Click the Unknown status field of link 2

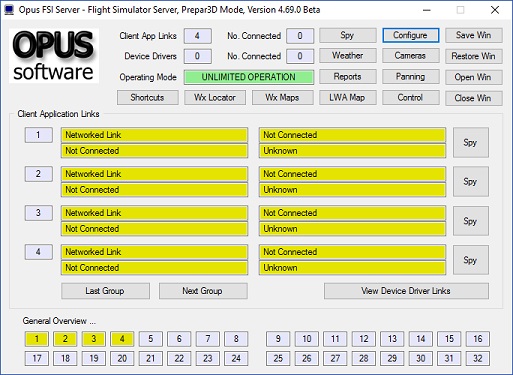[352, 190]
